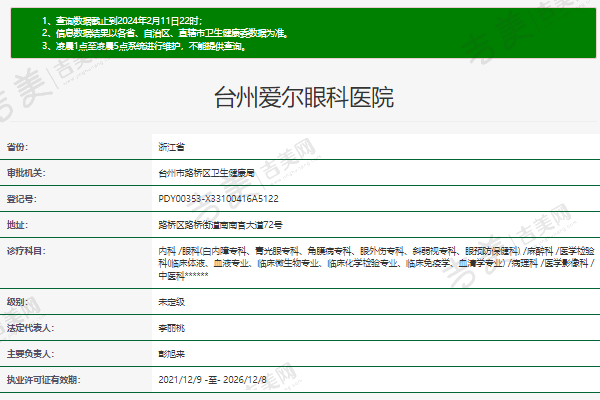Click notice line 2 about 卫生健康委数据
Screen dimensions: 600x400
coord(165,33)
